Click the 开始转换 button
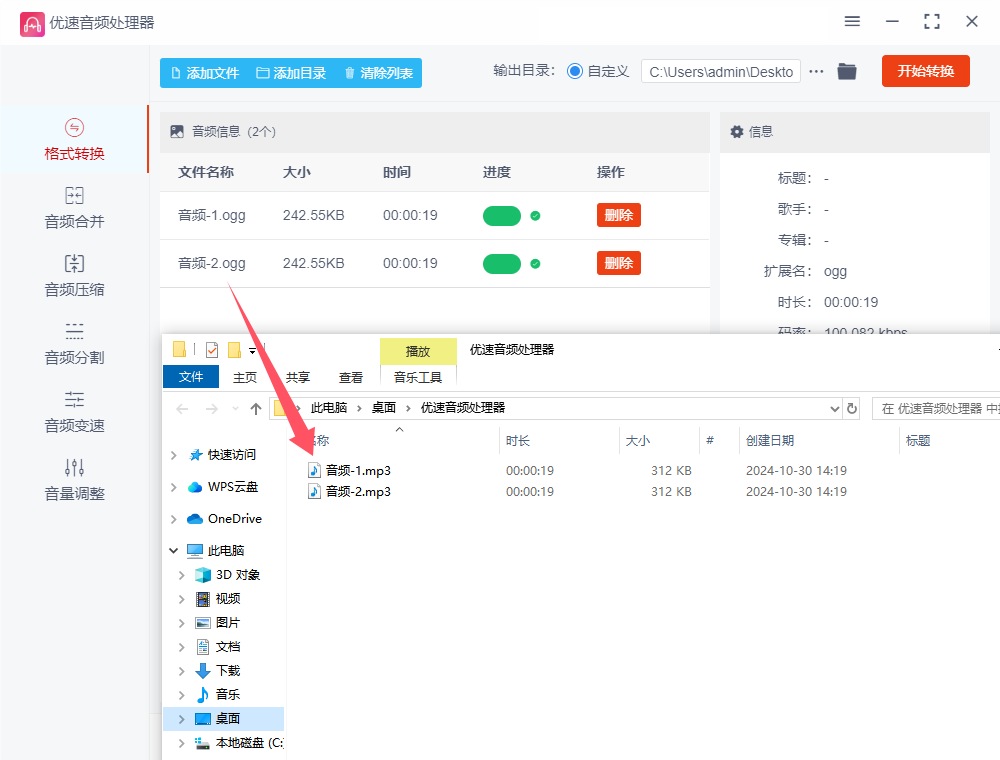The image size is (1000, 760). point(926,71)
